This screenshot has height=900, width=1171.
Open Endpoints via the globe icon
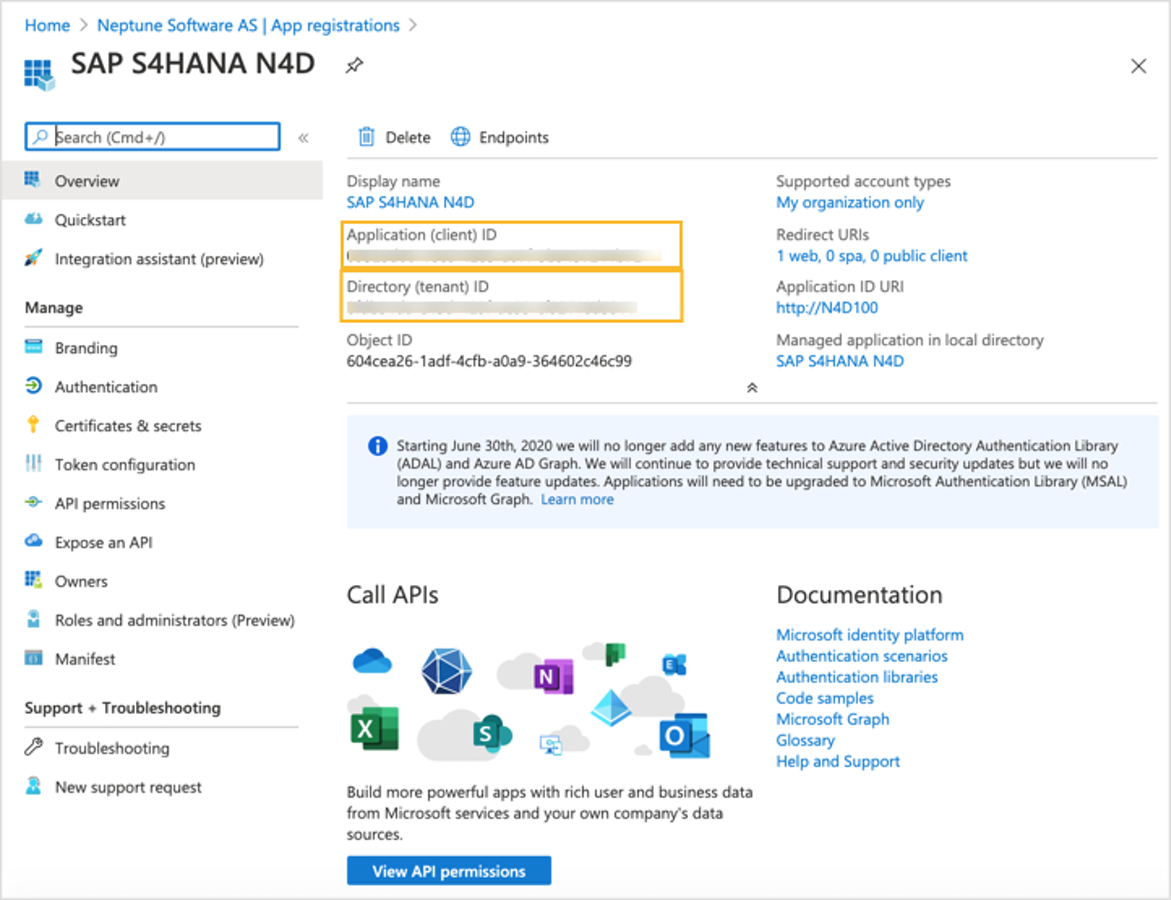[460, 137]
